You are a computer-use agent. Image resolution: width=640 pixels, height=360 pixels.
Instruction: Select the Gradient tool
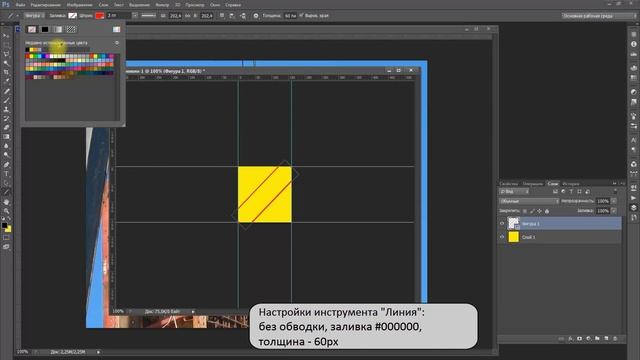tap(6, 136)
